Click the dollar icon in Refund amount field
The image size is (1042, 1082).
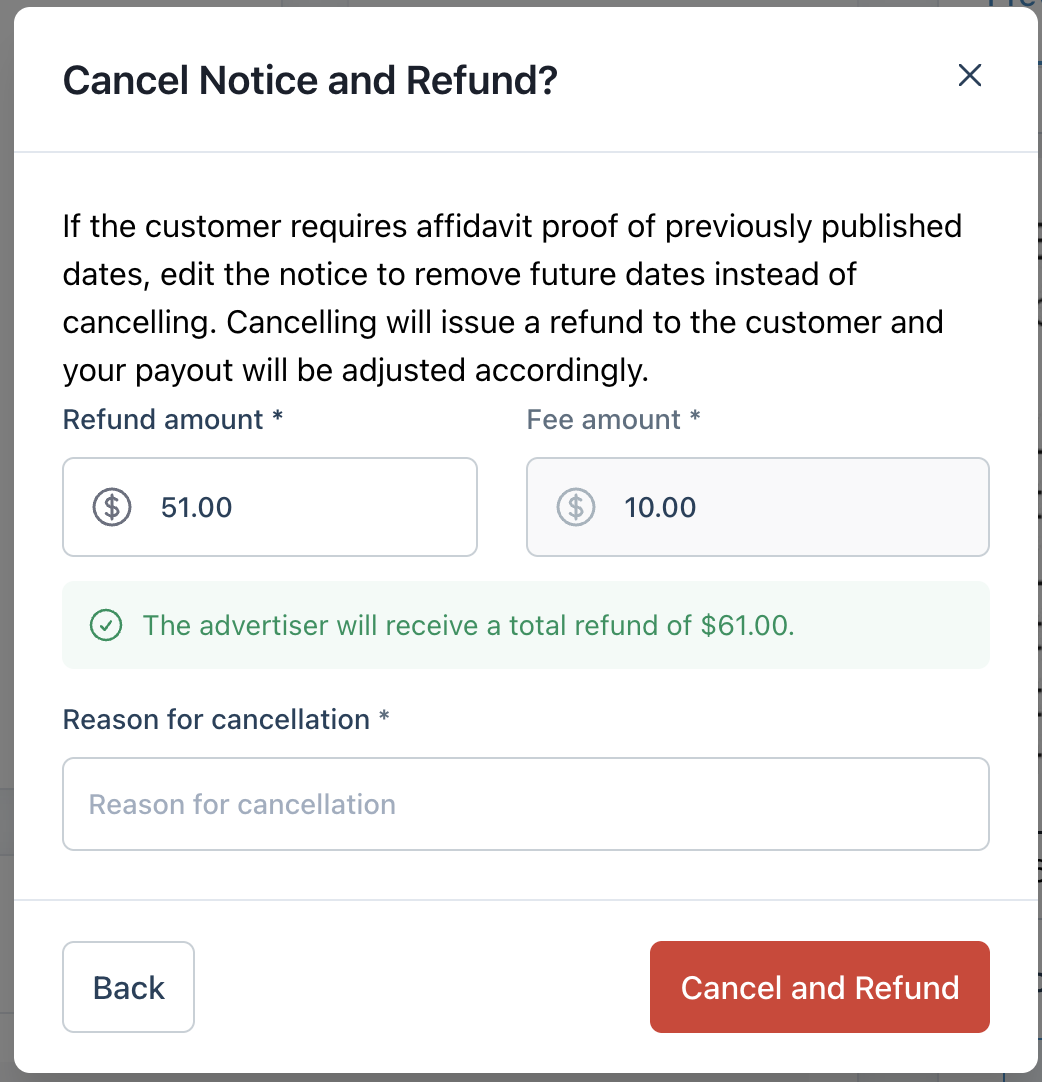click(112, 507)
